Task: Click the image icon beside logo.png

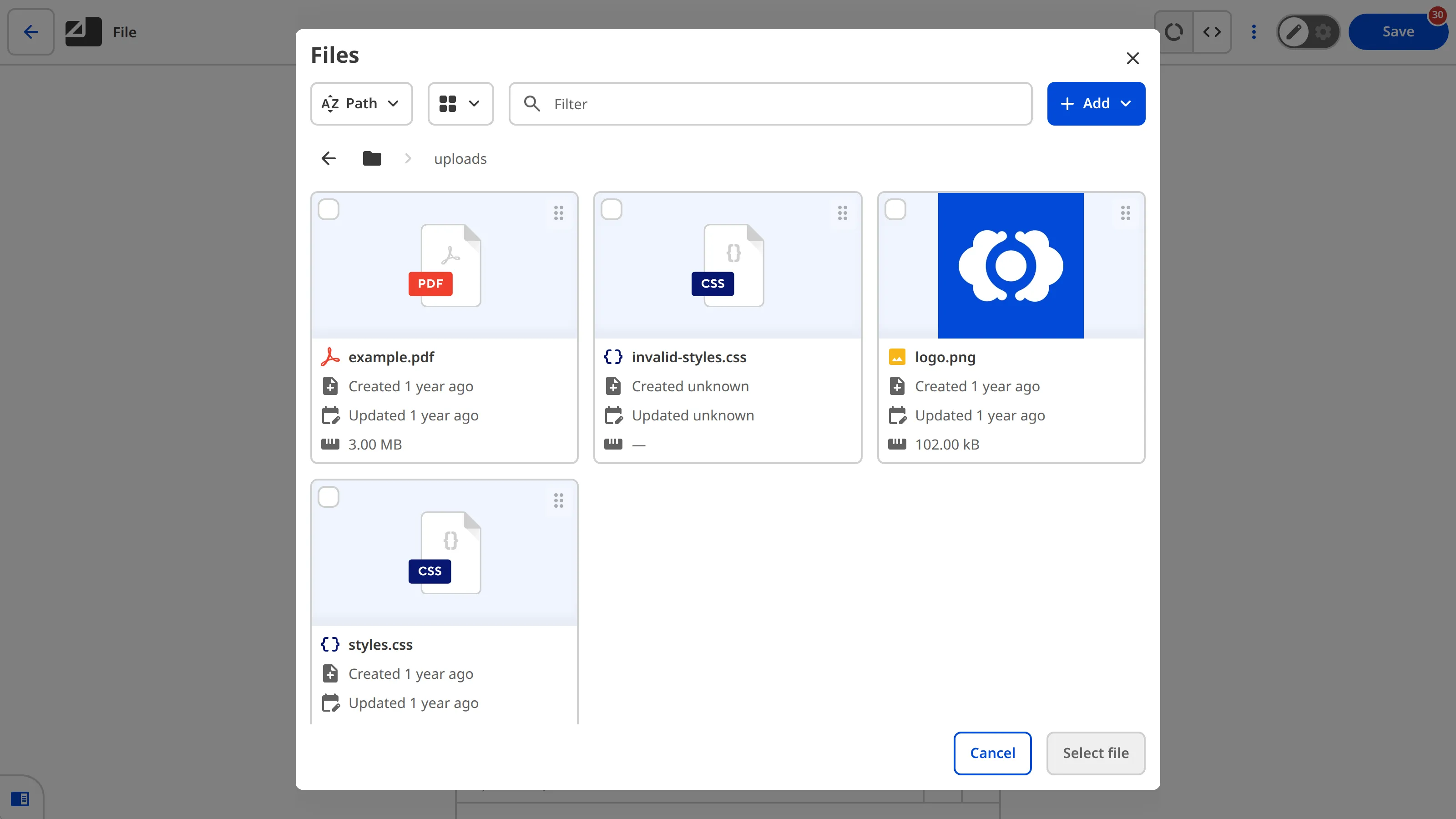Action: pos(897,357)
